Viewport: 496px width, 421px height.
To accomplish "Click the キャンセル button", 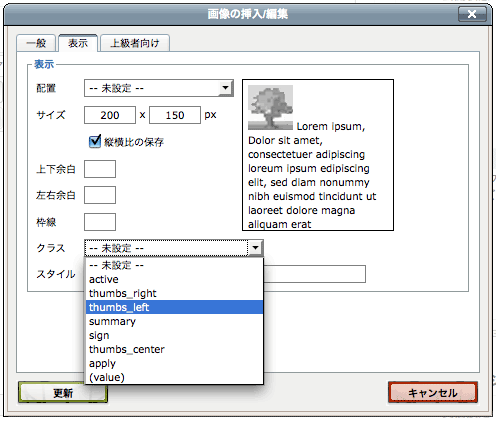I will (x=433, y=393).
